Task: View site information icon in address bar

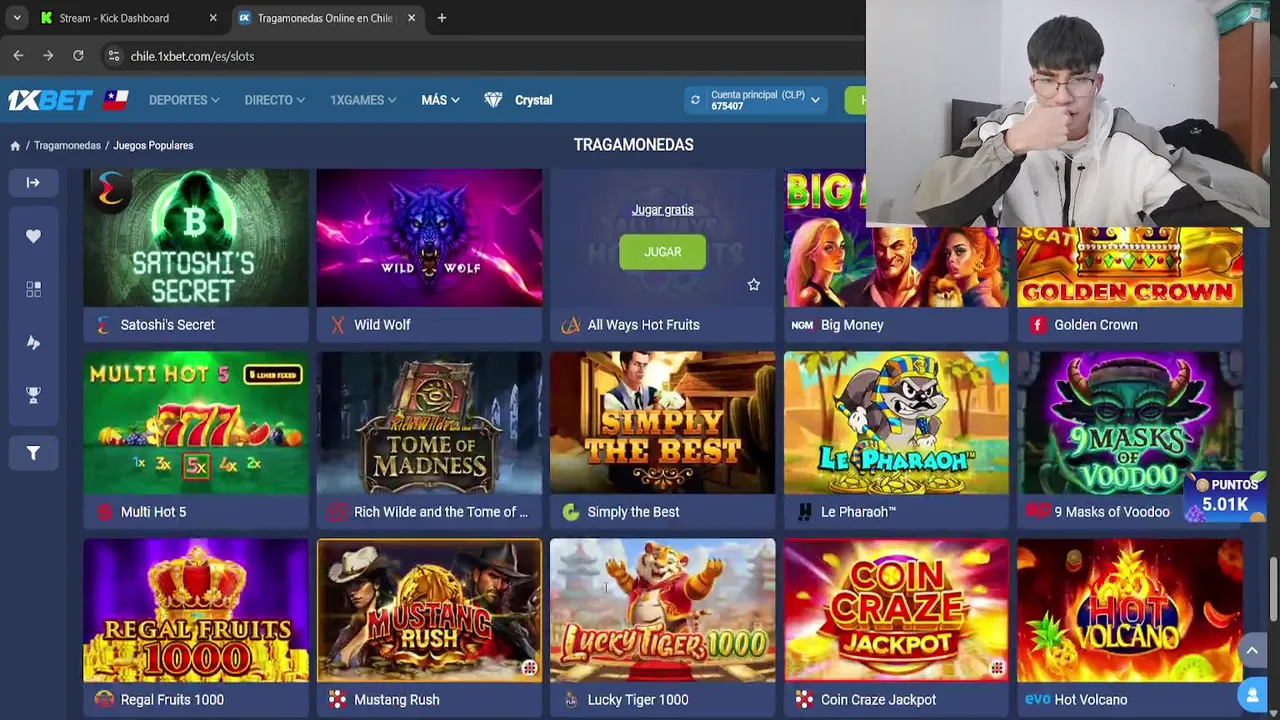Action: pos(113,56)
